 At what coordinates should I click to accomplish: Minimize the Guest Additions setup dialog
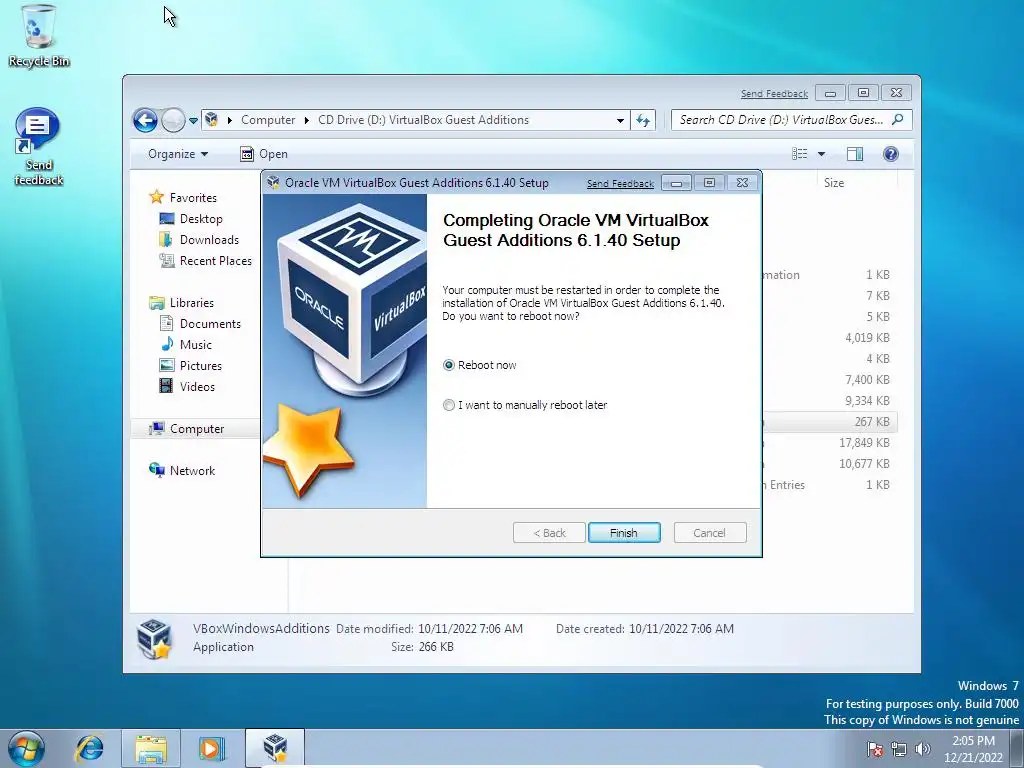676,184
